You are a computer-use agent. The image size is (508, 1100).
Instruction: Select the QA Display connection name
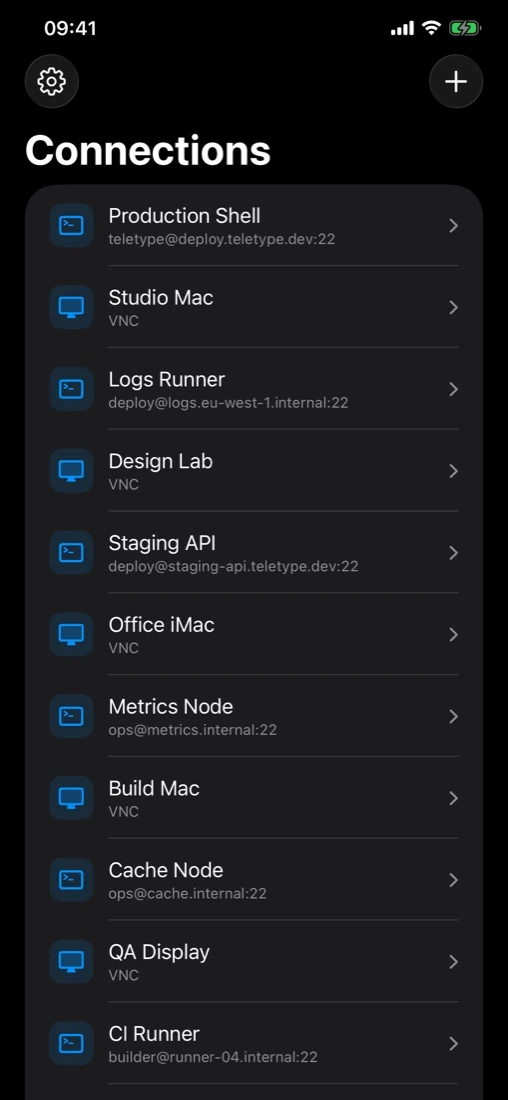[x=159, y=953]
